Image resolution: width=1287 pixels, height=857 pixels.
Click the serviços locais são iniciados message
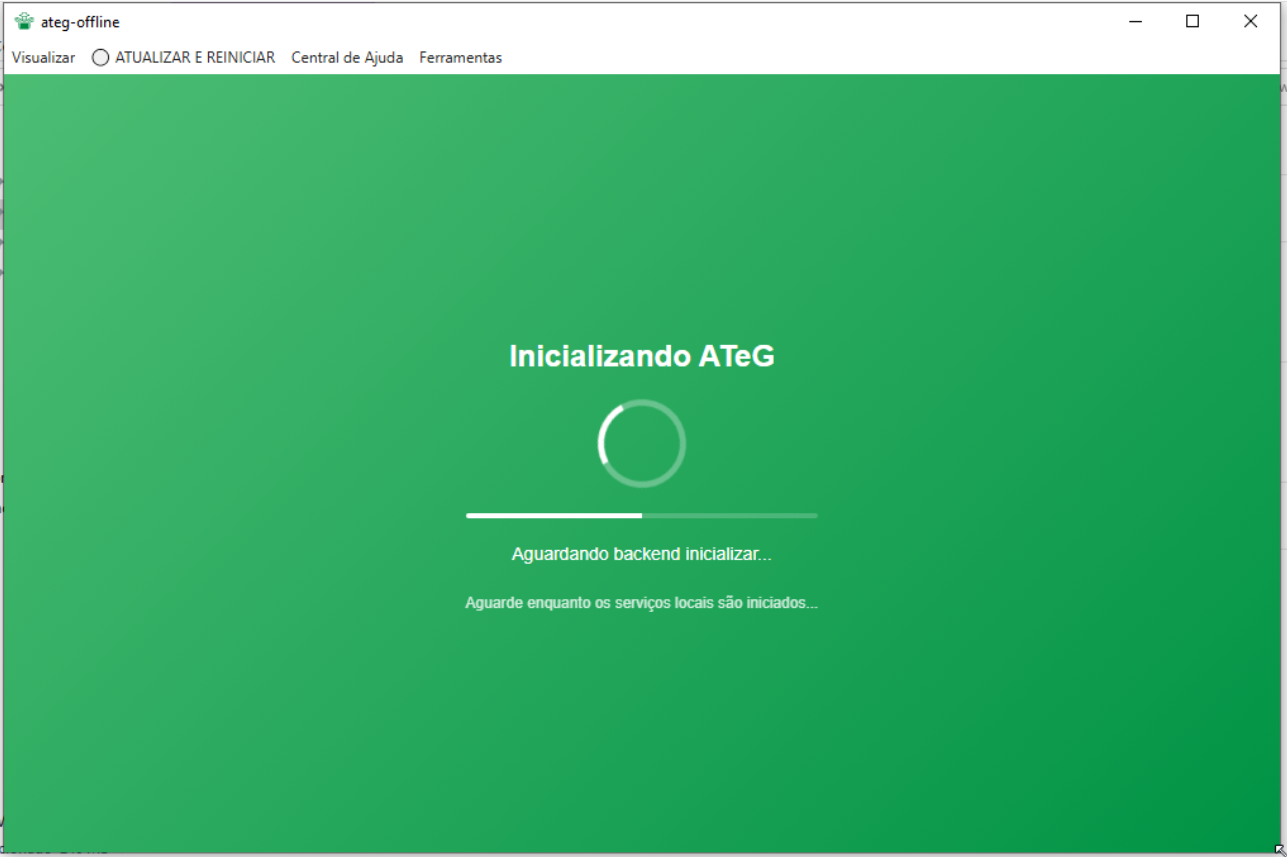641,603
